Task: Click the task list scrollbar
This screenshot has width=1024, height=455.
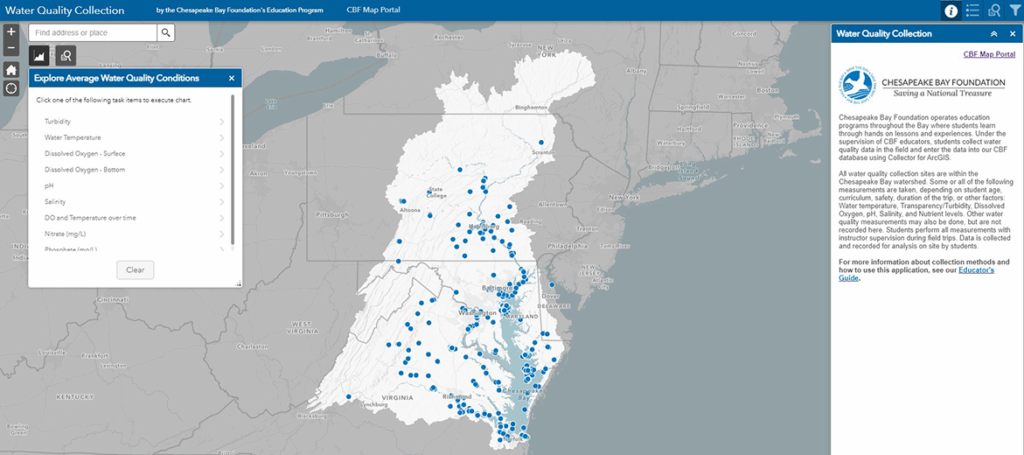Action: [x=232, y=171]
